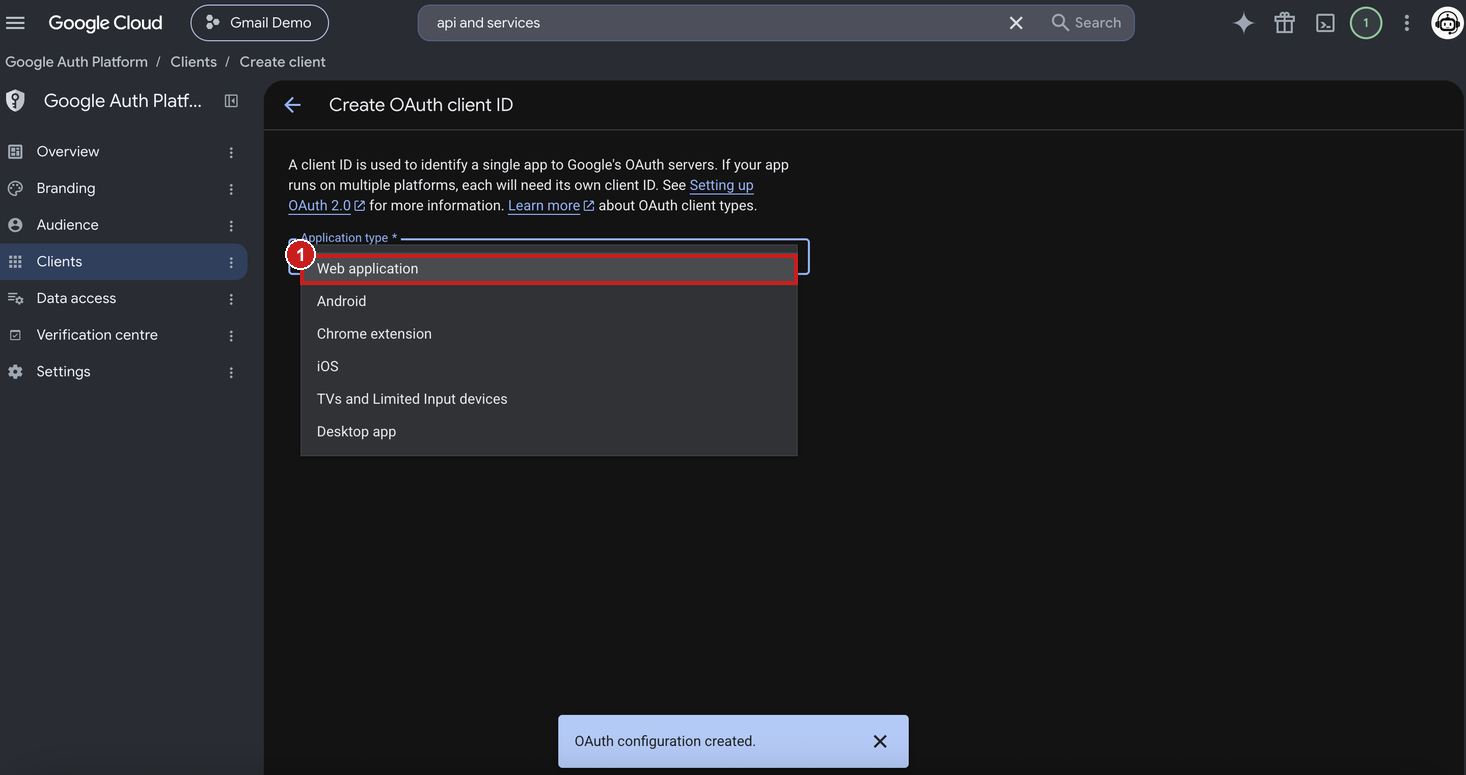
Task: Activate the Cloud Shell terminal icon
Action: (x=1325, y=23)
